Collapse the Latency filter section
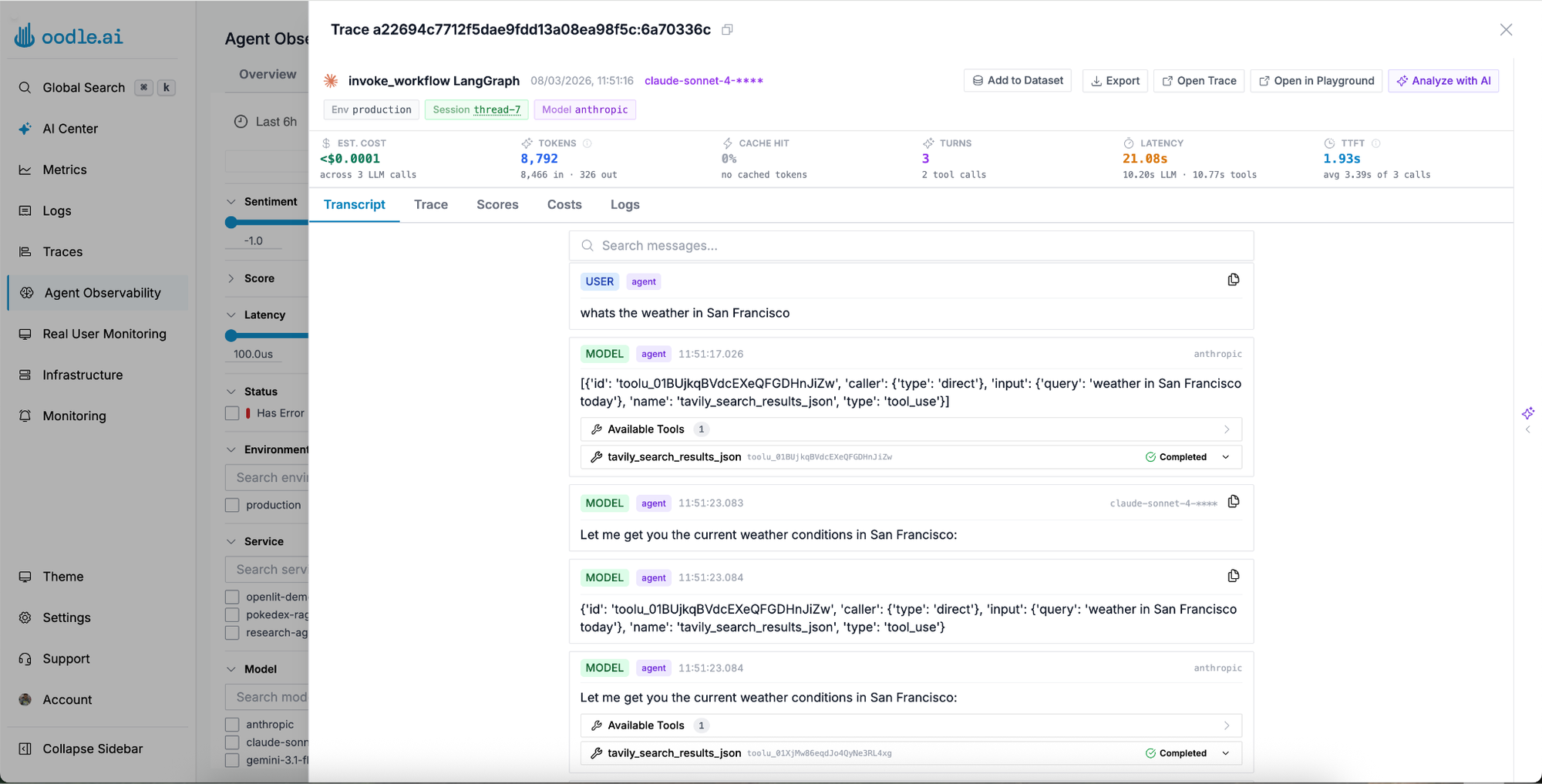 click(231, 315)
